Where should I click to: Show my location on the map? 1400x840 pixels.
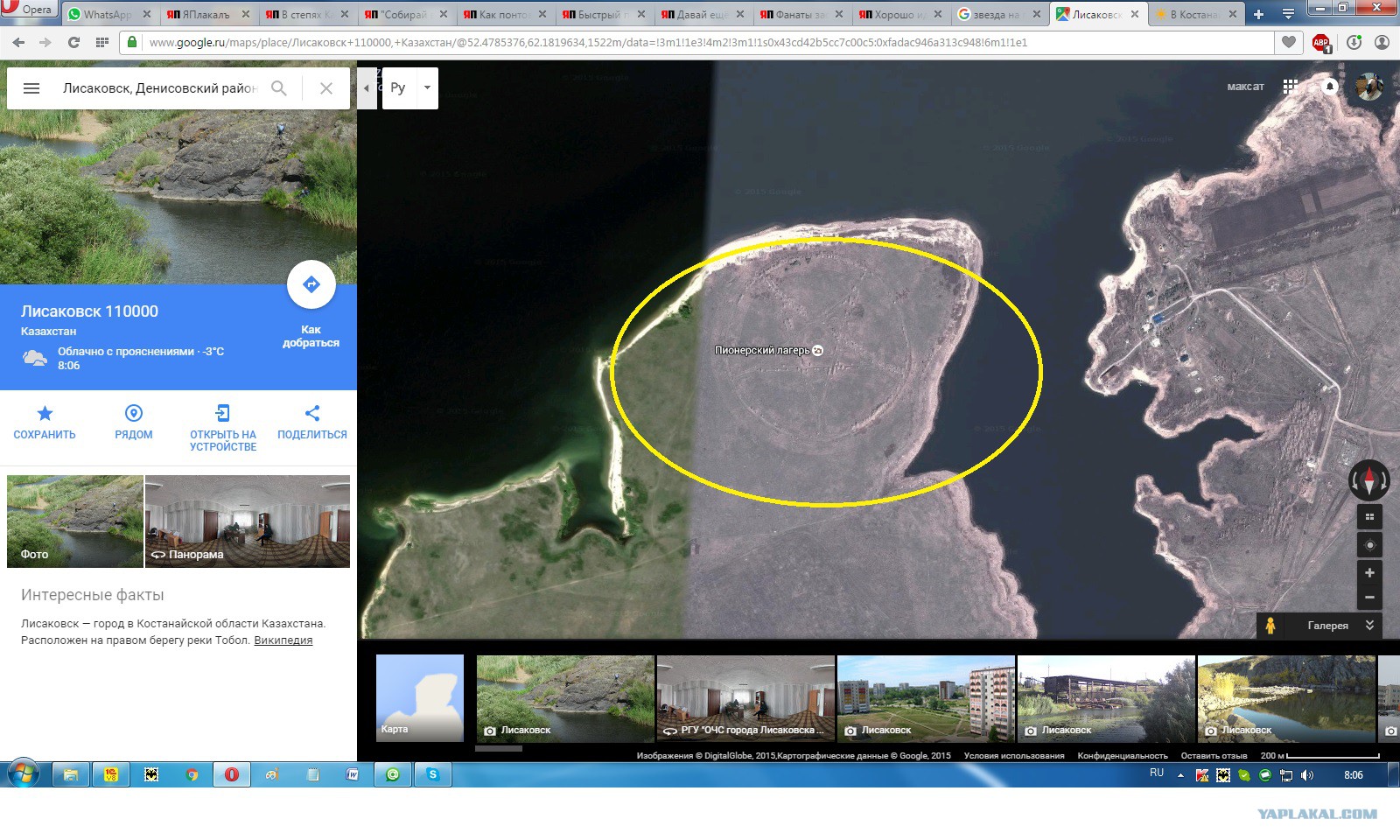coord(1369,545)
